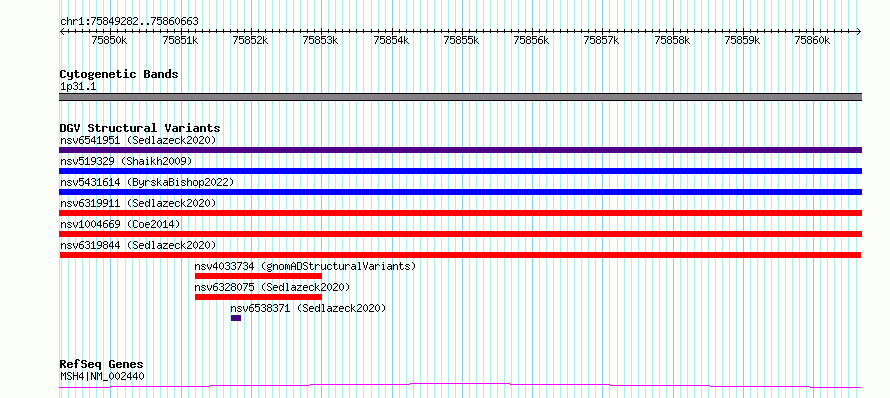This screenshot has width=890, height=398.
Task: Click the chr1:75849282..75860663 coordinates label
Action: 129,22
